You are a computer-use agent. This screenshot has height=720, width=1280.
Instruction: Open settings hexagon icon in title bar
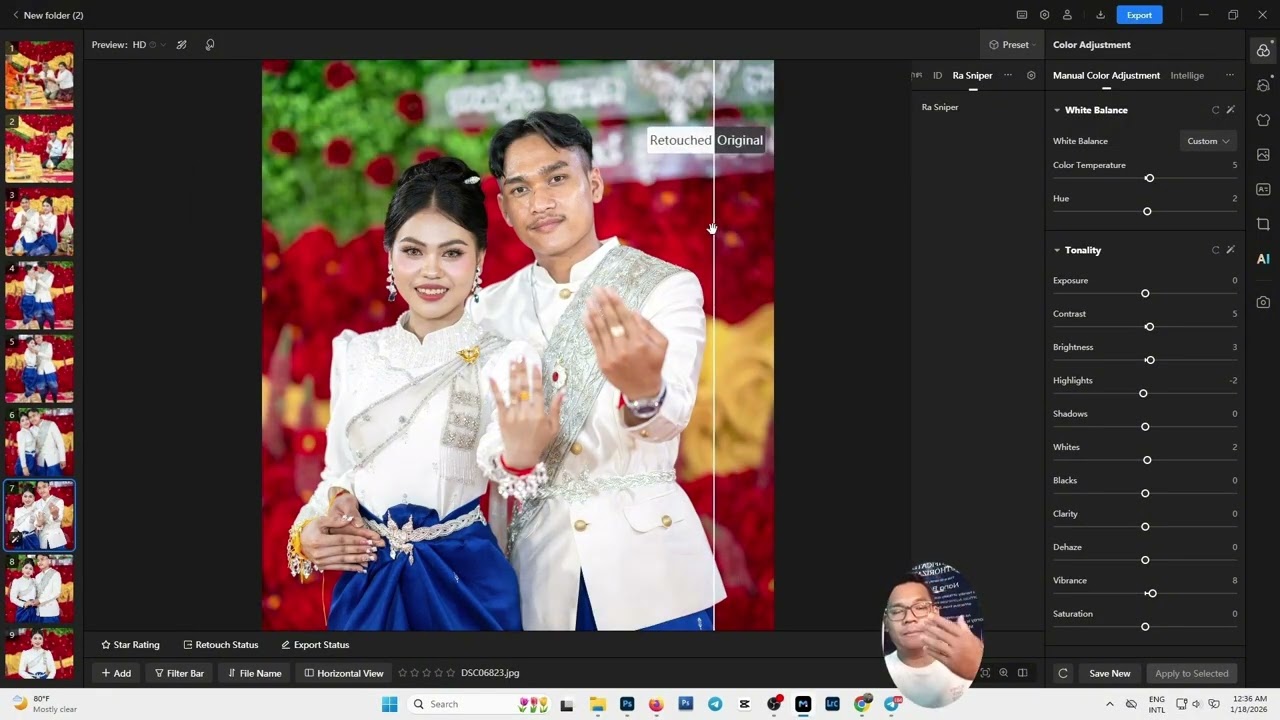[x=1045, y=15]
